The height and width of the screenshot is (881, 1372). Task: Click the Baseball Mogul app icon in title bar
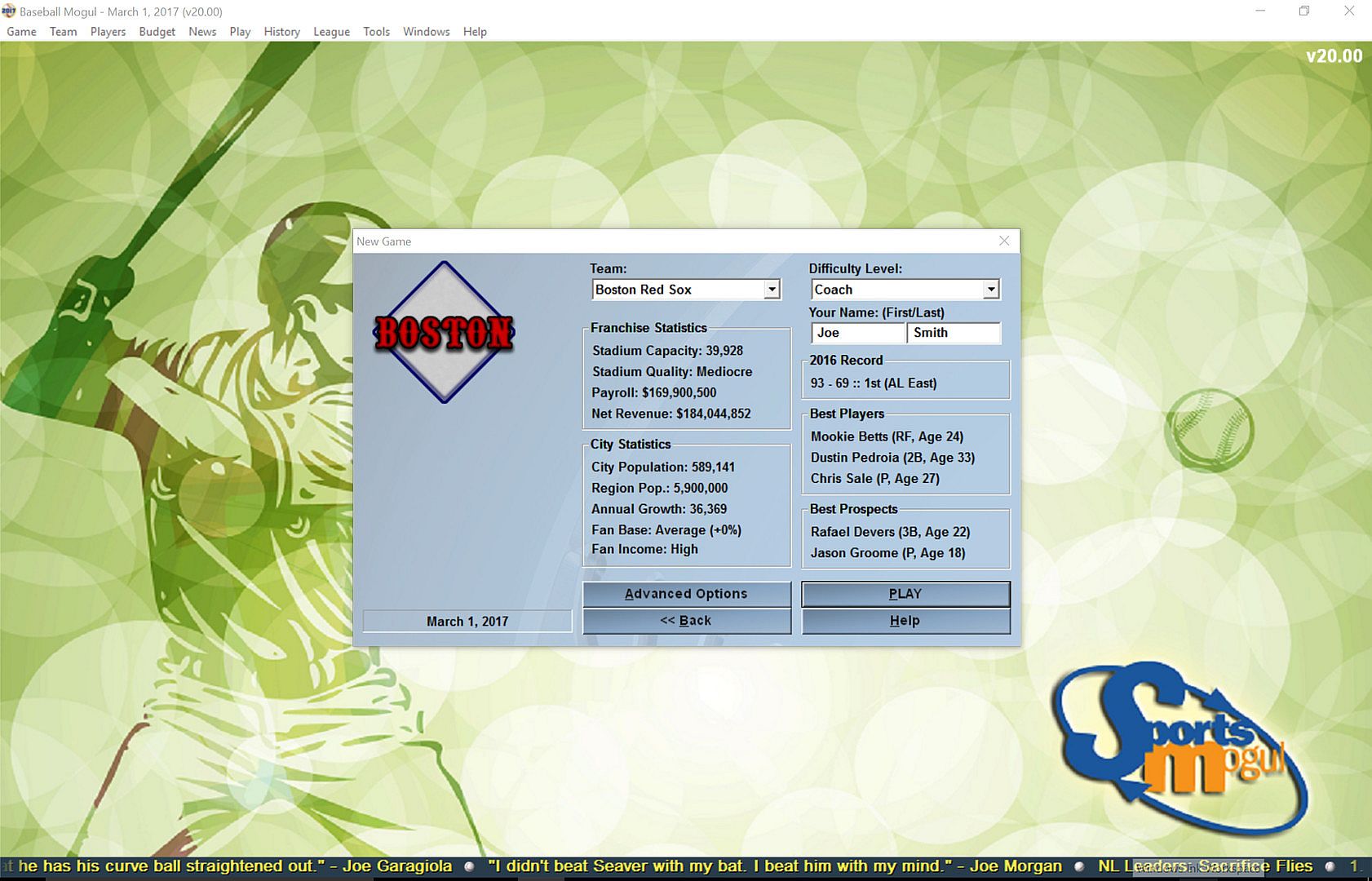pos(9,11)
